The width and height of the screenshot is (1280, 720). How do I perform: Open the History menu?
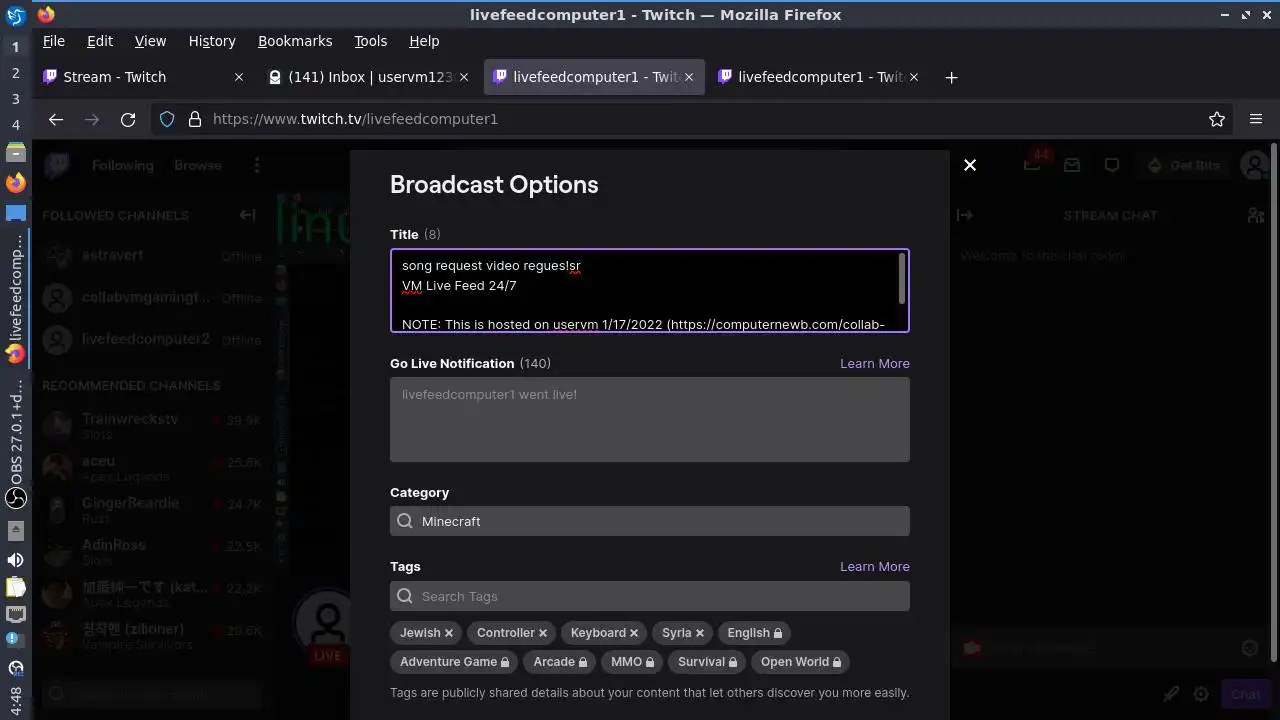pyautogui.click(x=212, y=41)
